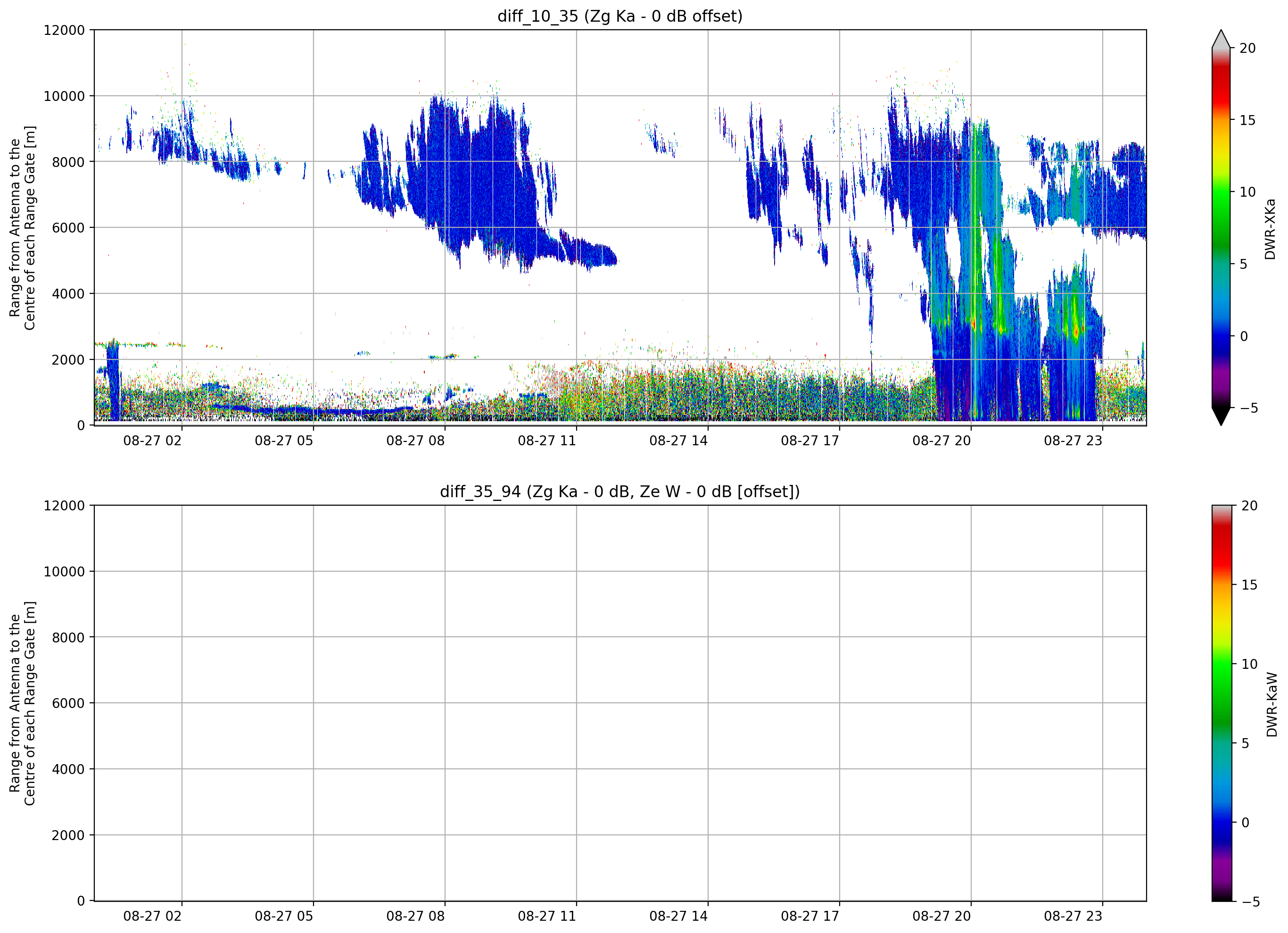The height and width of the screenshot is (933, 1288).
Task: Click x tick '08-27 20' under the diff_35_94 plot
Action: tap(941, 916)
